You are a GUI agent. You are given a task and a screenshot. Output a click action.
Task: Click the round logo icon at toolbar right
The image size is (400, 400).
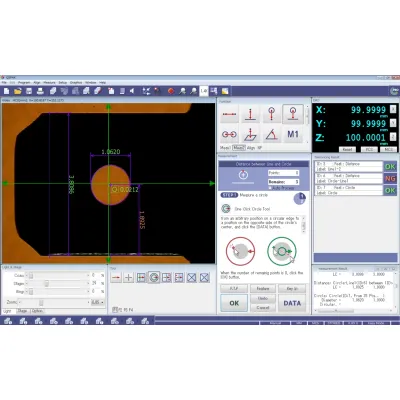point(394,91)
